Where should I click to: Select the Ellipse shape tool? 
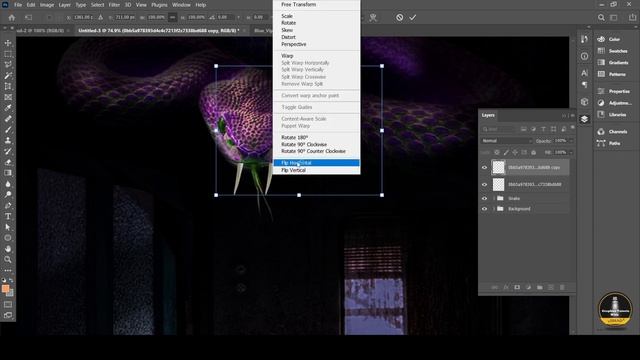[x=8, y=238]
